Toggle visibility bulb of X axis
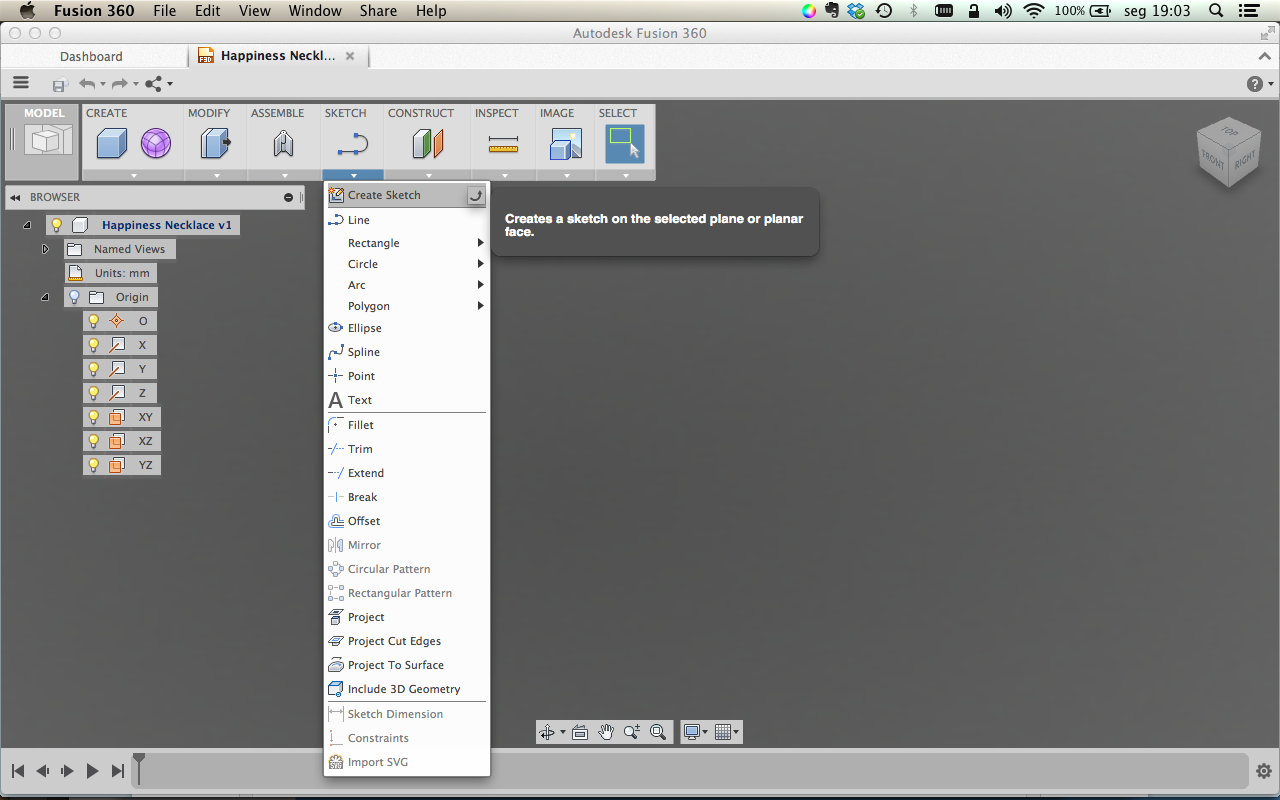The image size is (1280, 800). (x=94, y=345)
